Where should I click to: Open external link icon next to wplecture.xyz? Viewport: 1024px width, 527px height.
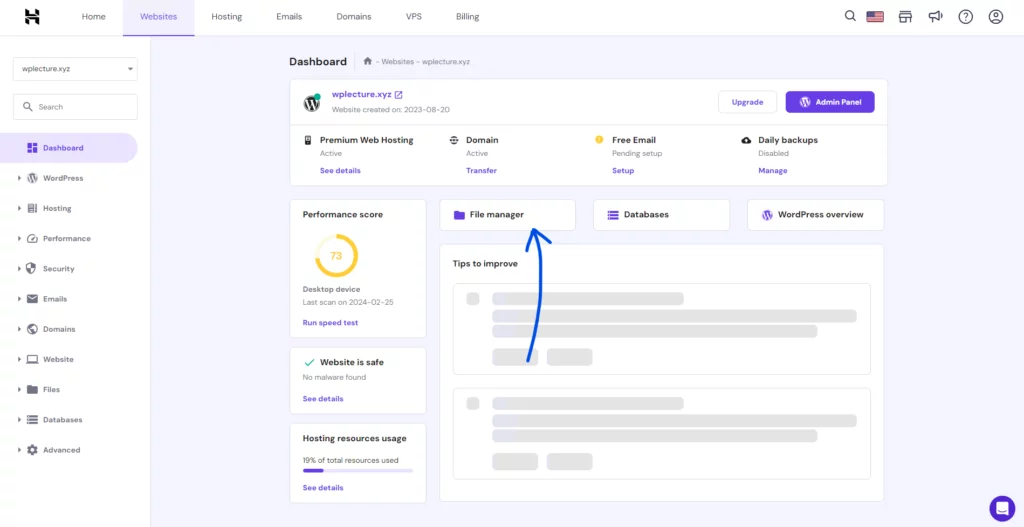click(x=399, y=95)
